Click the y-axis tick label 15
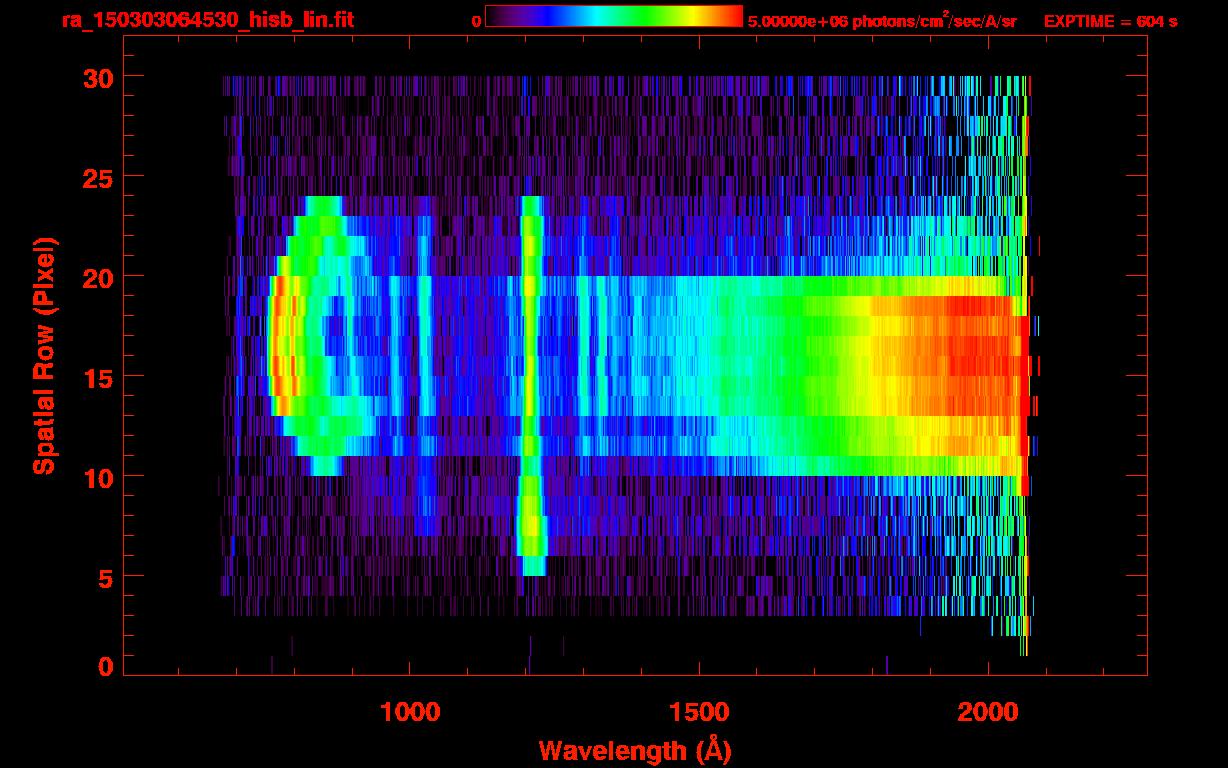1228x768 pixels. [x=97, y=377]
